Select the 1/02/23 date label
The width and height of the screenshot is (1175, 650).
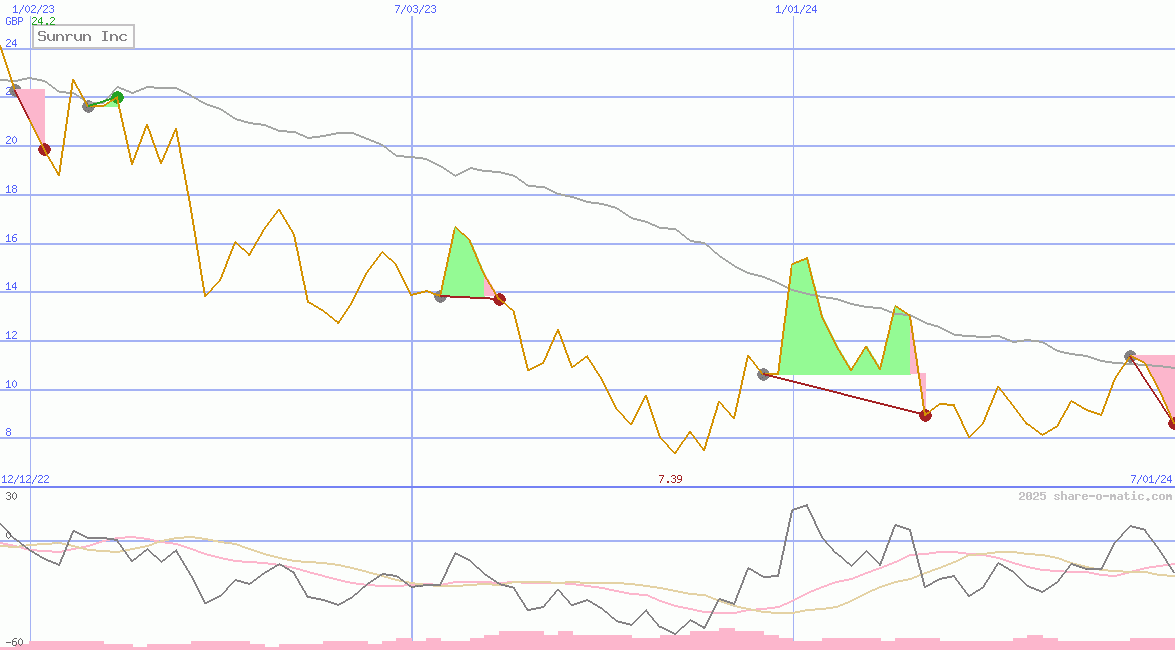click(x=26, y=9)
